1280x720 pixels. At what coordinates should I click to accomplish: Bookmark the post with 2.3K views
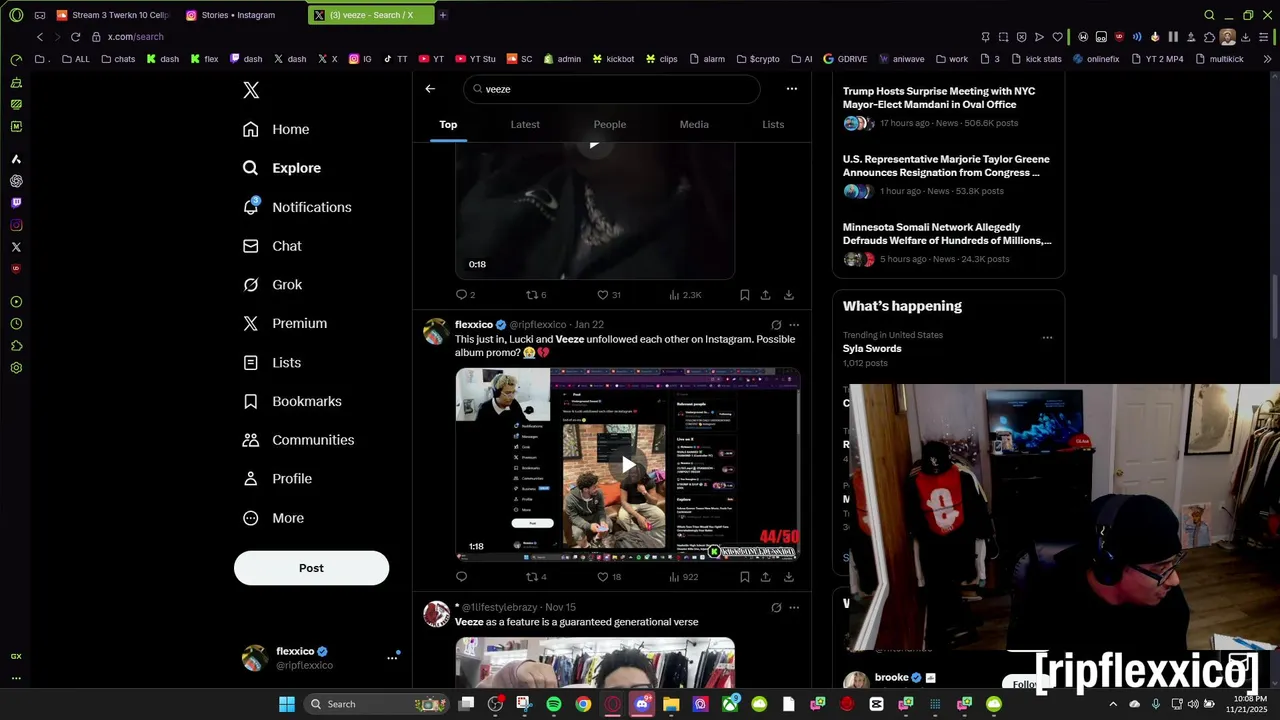point(745,295)
